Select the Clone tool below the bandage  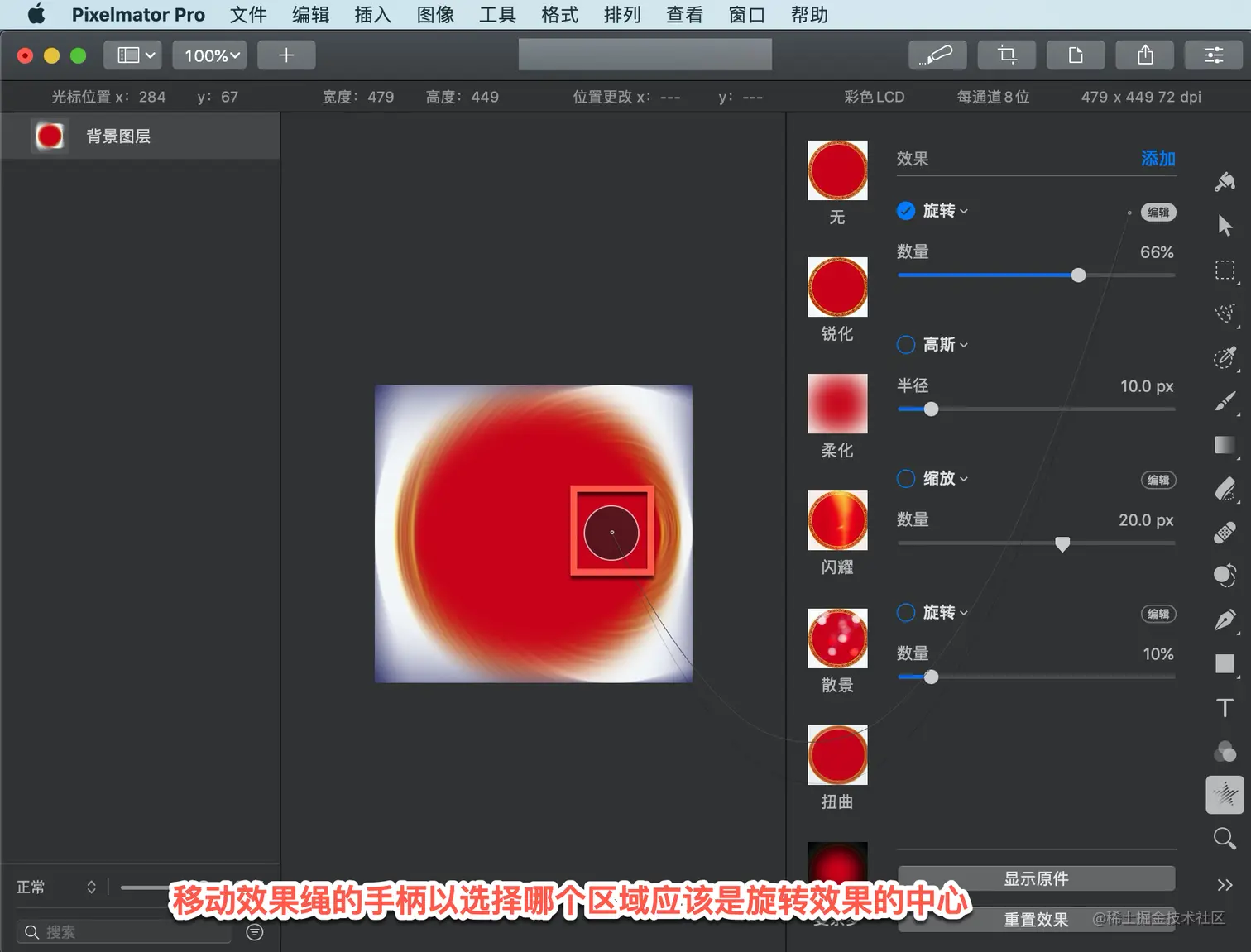tap(1225, 576)
